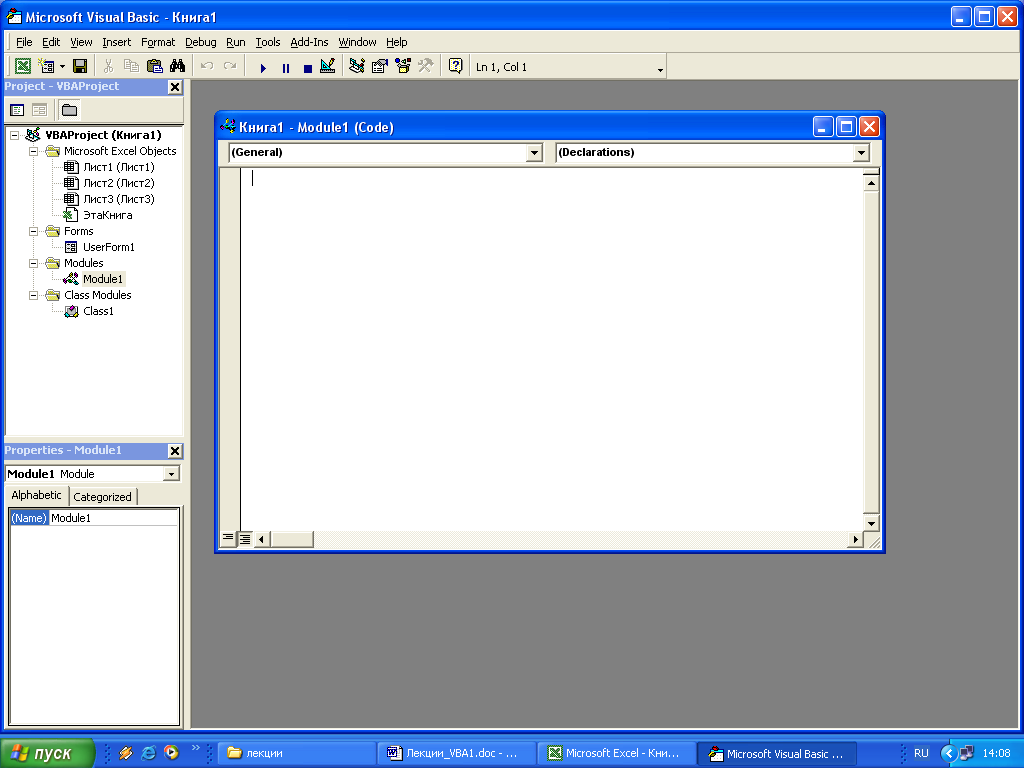
Task: Click the Cut scissors icon
Action: pyautogui.click(x=108, y=66)
